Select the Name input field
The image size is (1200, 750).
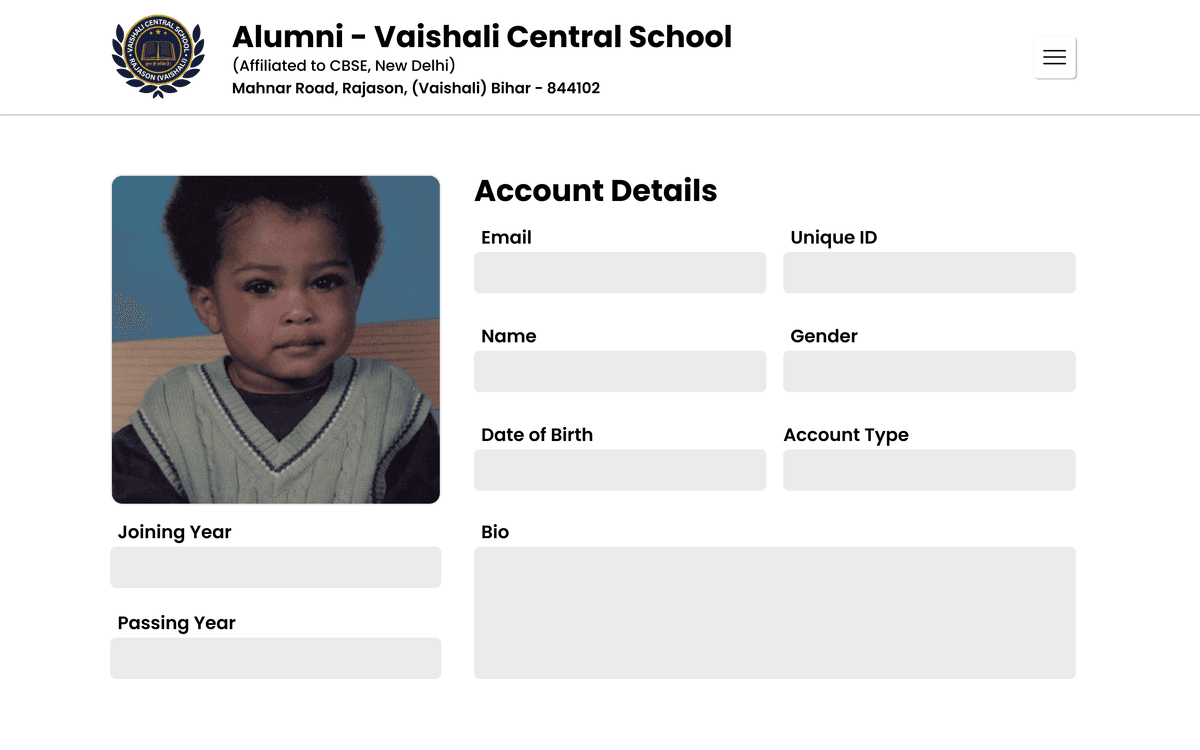coord(620,372)
